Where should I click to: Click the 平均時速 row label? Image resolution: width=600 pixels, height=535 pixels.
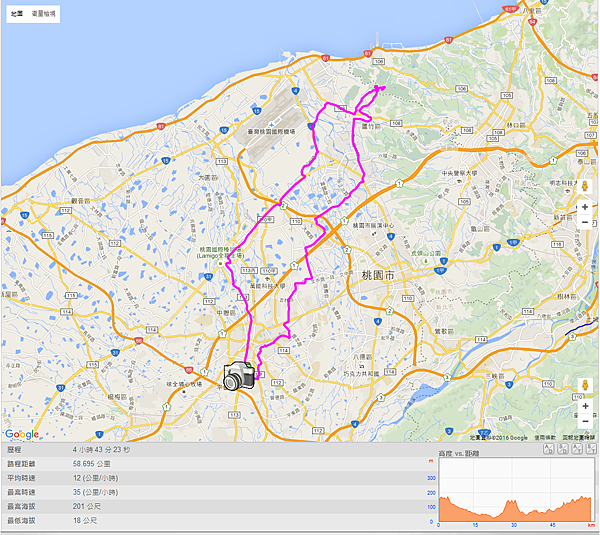point(21,478)
